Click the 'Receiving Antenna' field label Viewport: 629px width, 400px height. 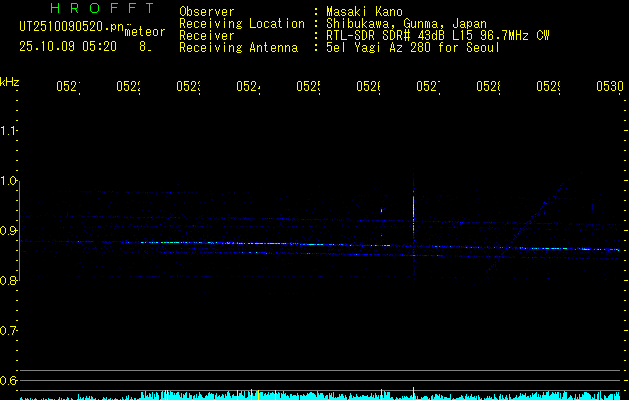pyautogui.click(x=239, y=48)
